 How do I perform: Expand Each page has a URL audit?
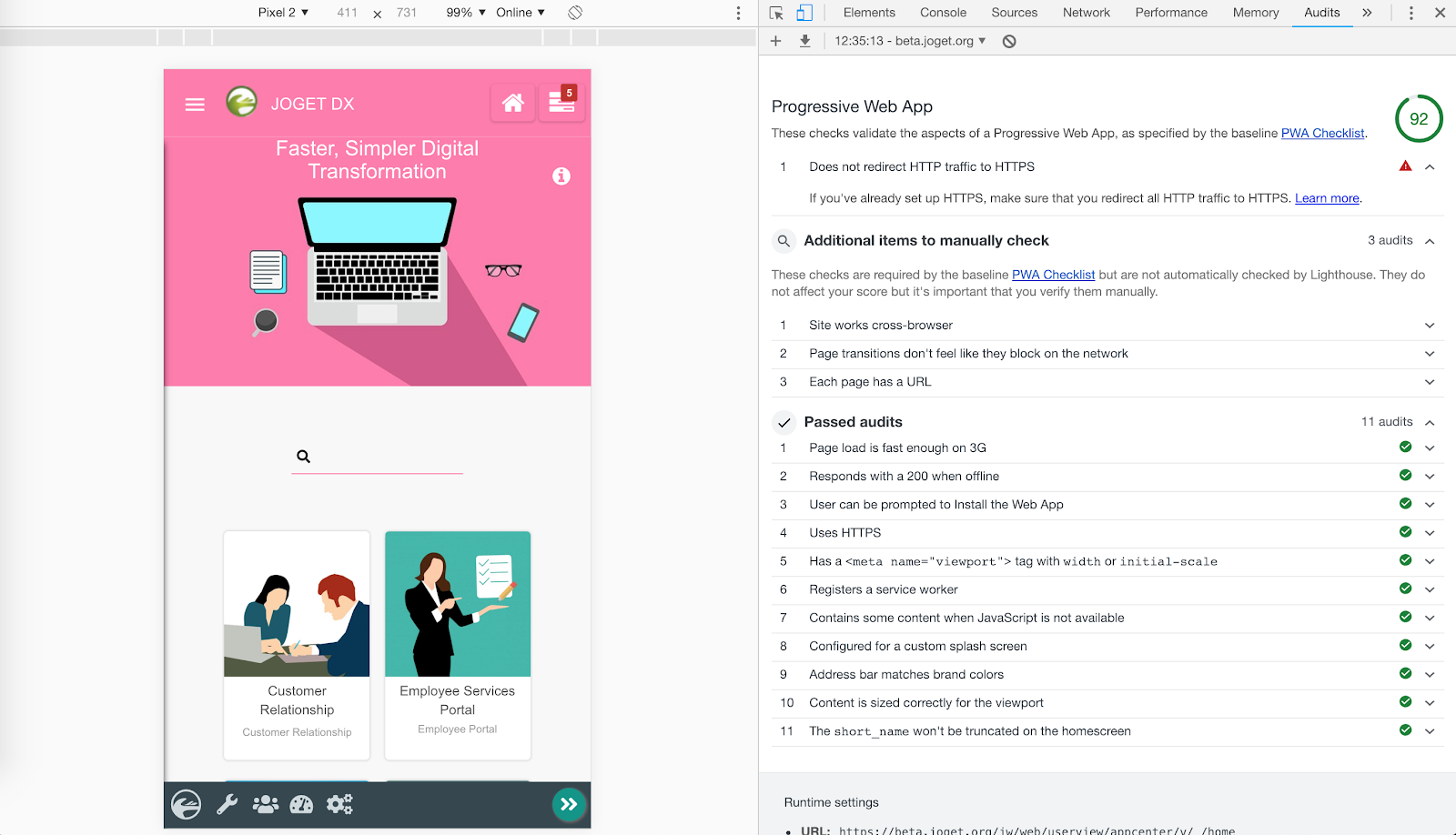[1430, 382]
